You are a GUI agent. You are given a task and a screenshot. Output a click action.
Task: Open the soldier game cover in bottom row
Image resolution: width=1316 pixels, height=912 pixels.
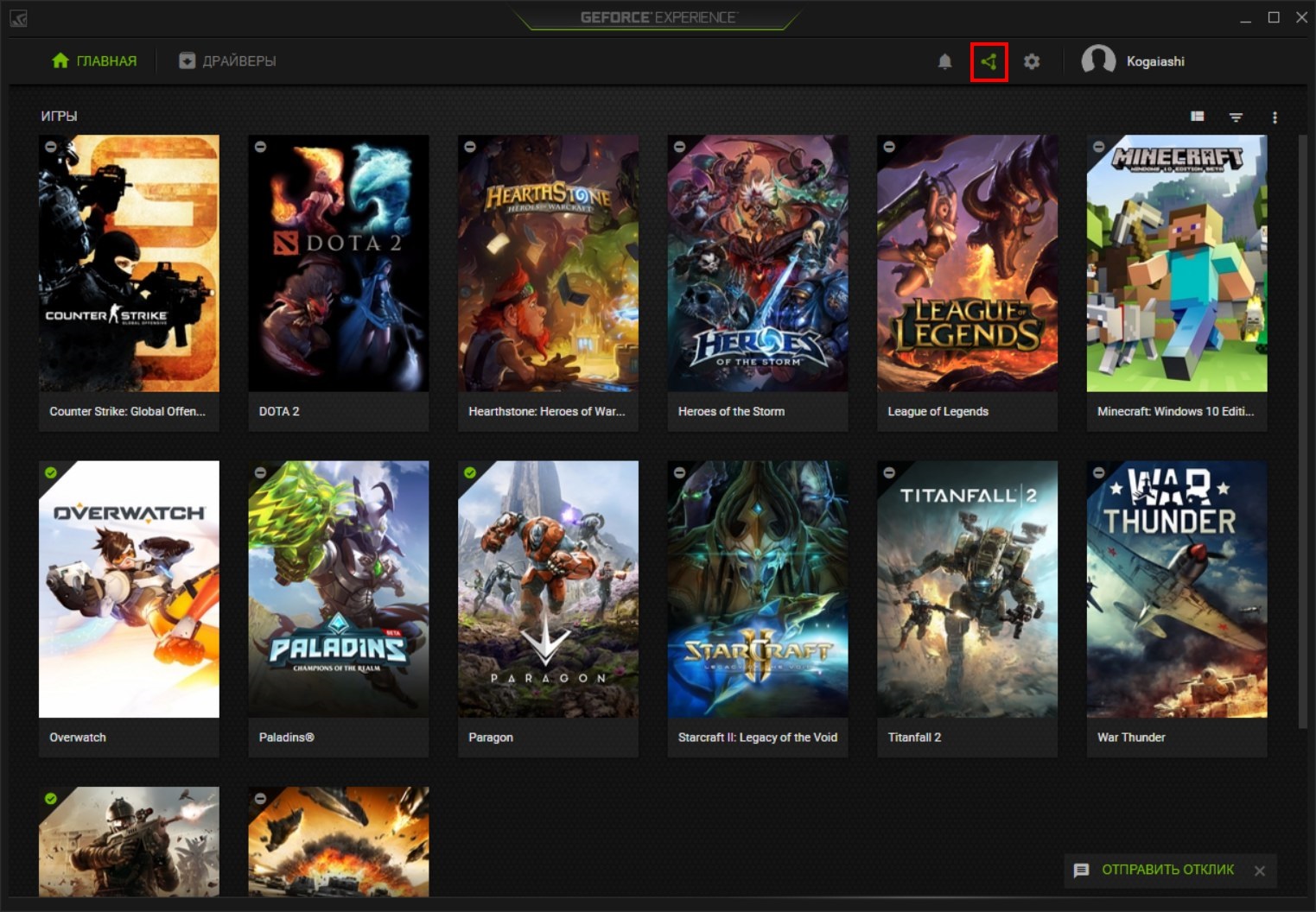point(129,841)
